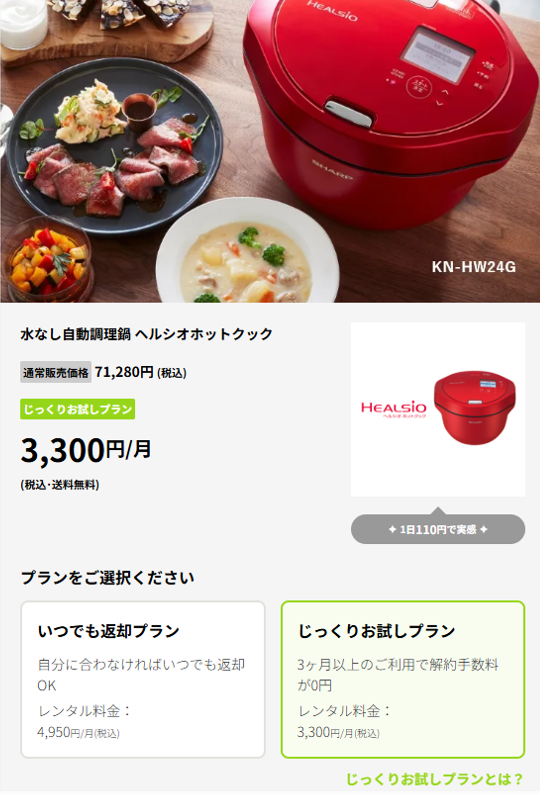Click the 通常販売価格 gray label
540x794 pixels.
(56, 372)
